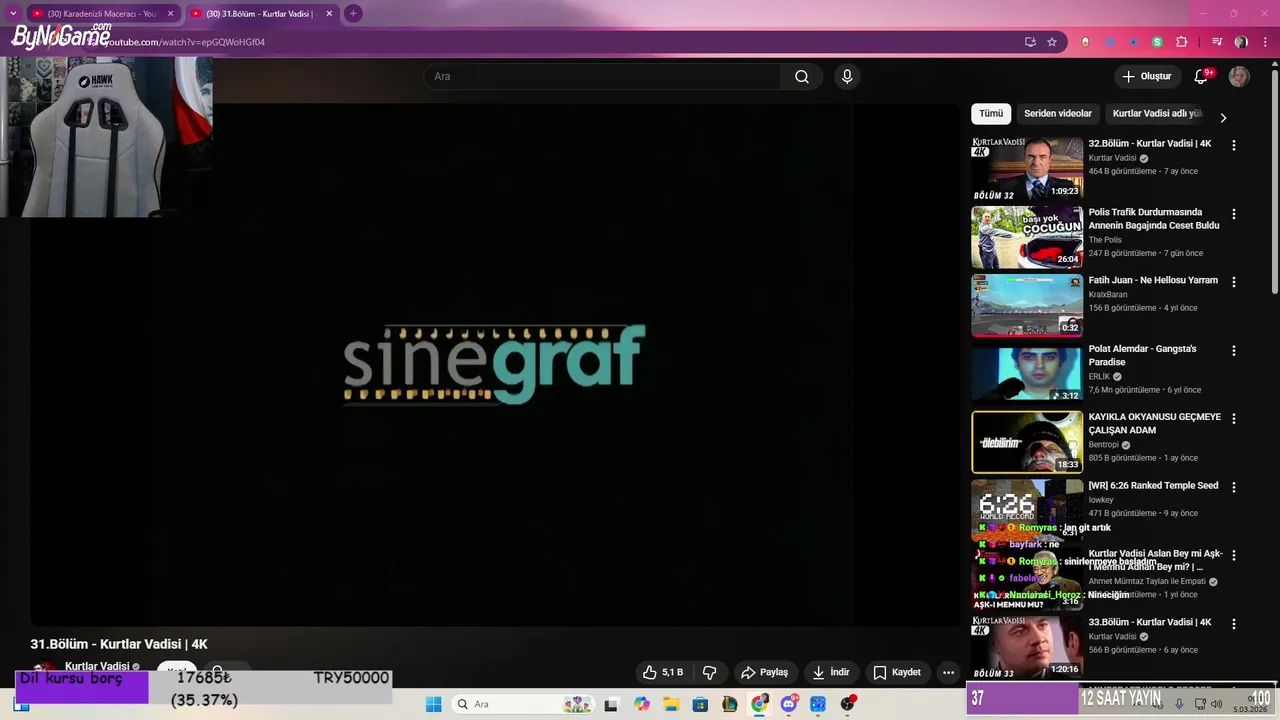Viewport: 1280px width, 720px height.
Task: Click The Polis channel name
Action: pos(1105,240)
